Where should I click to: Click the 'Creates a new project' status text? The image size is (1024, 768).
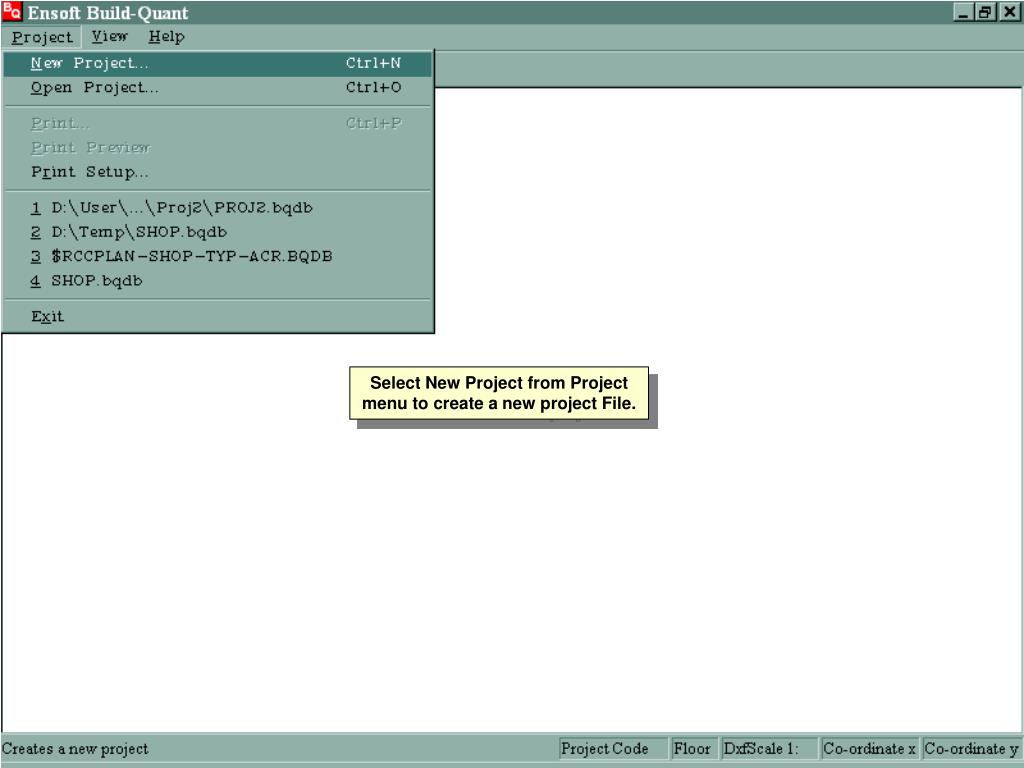[x=75, y=749]
